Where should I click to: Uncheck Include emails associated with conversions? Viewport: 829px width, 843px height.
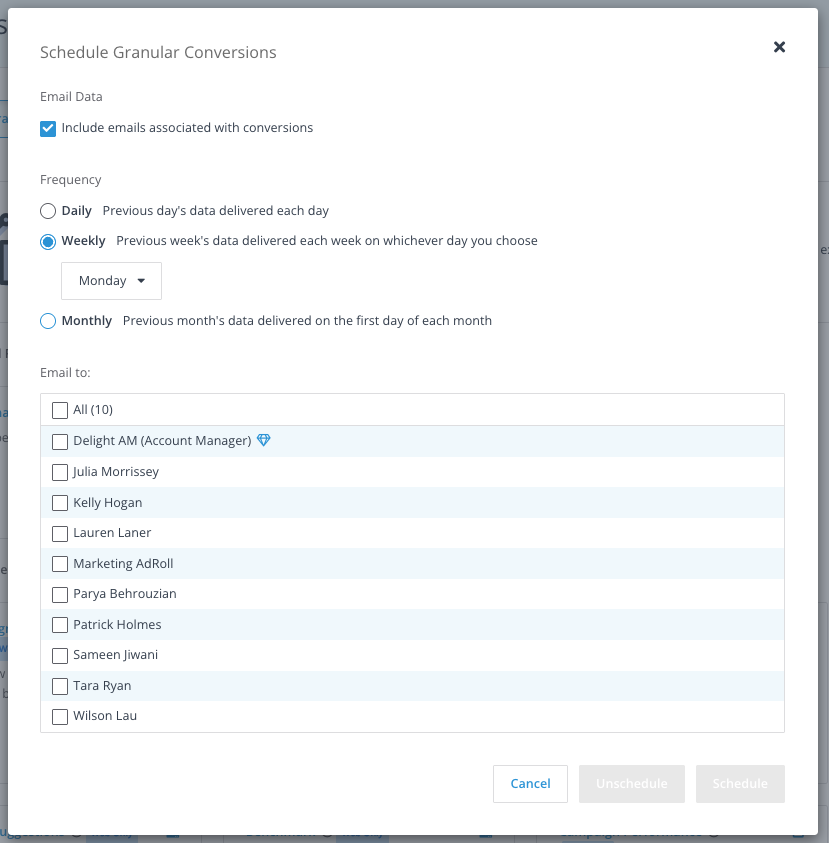click(x=48, y=128)
